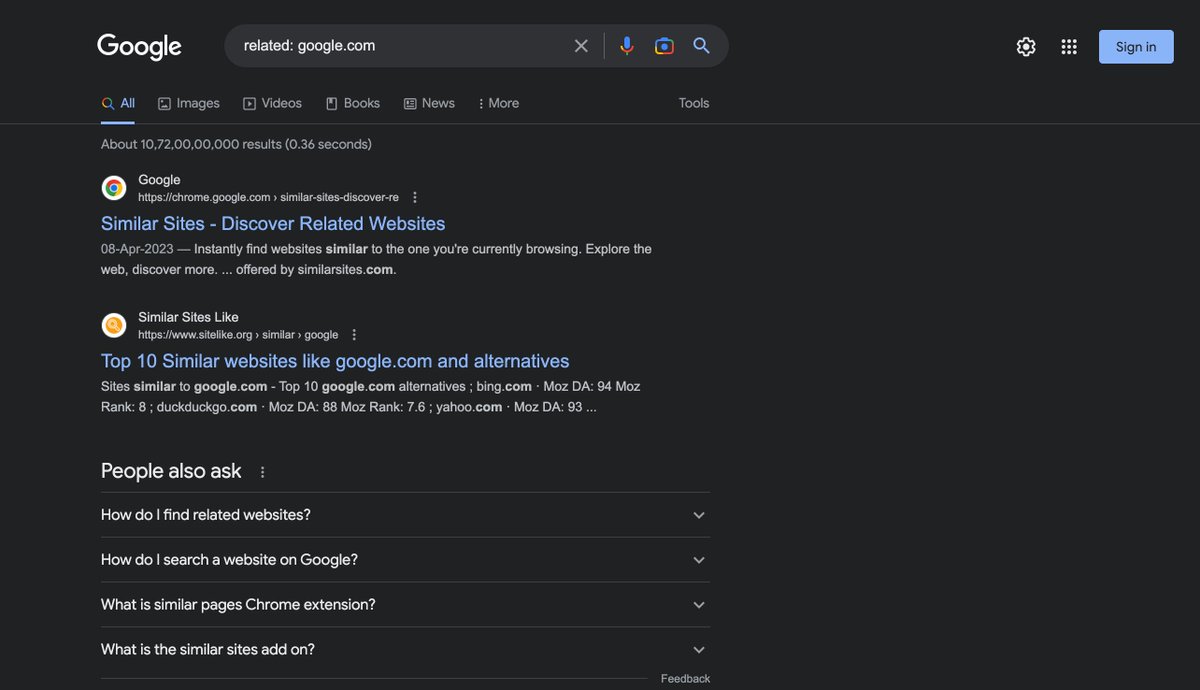
Task: Expand 'What is the similar sites add on?'
Action: [405, 650]
